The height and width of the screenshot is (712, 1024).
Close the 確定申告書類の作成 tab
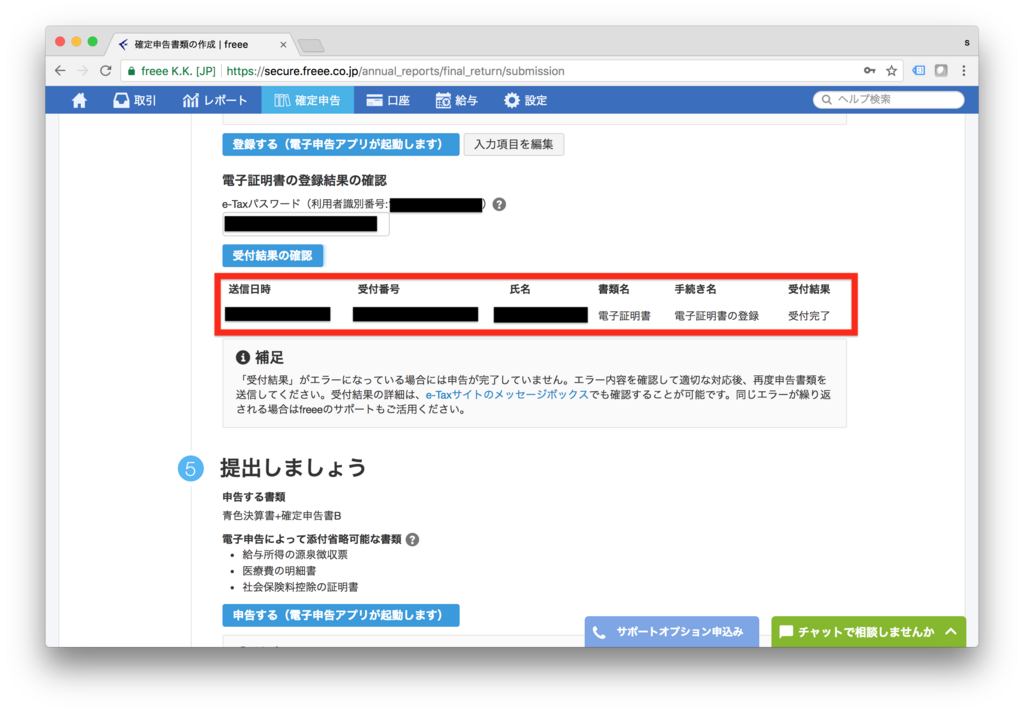[283, 44]
